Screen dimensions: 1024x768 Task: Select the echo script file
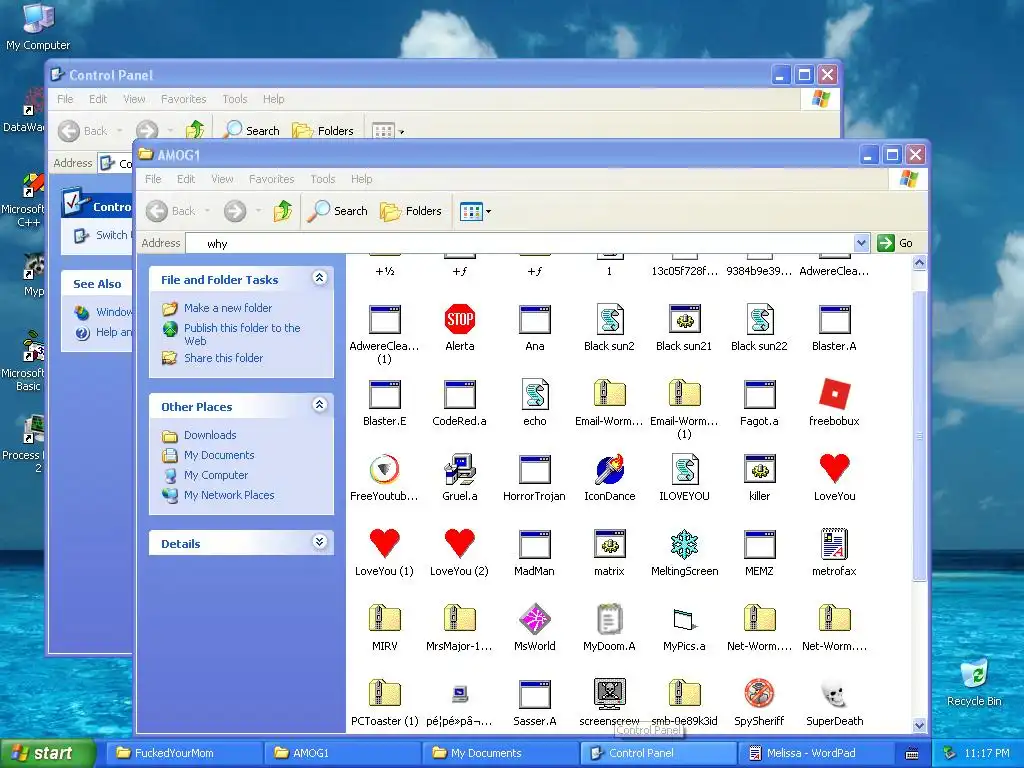click(534, 394)
